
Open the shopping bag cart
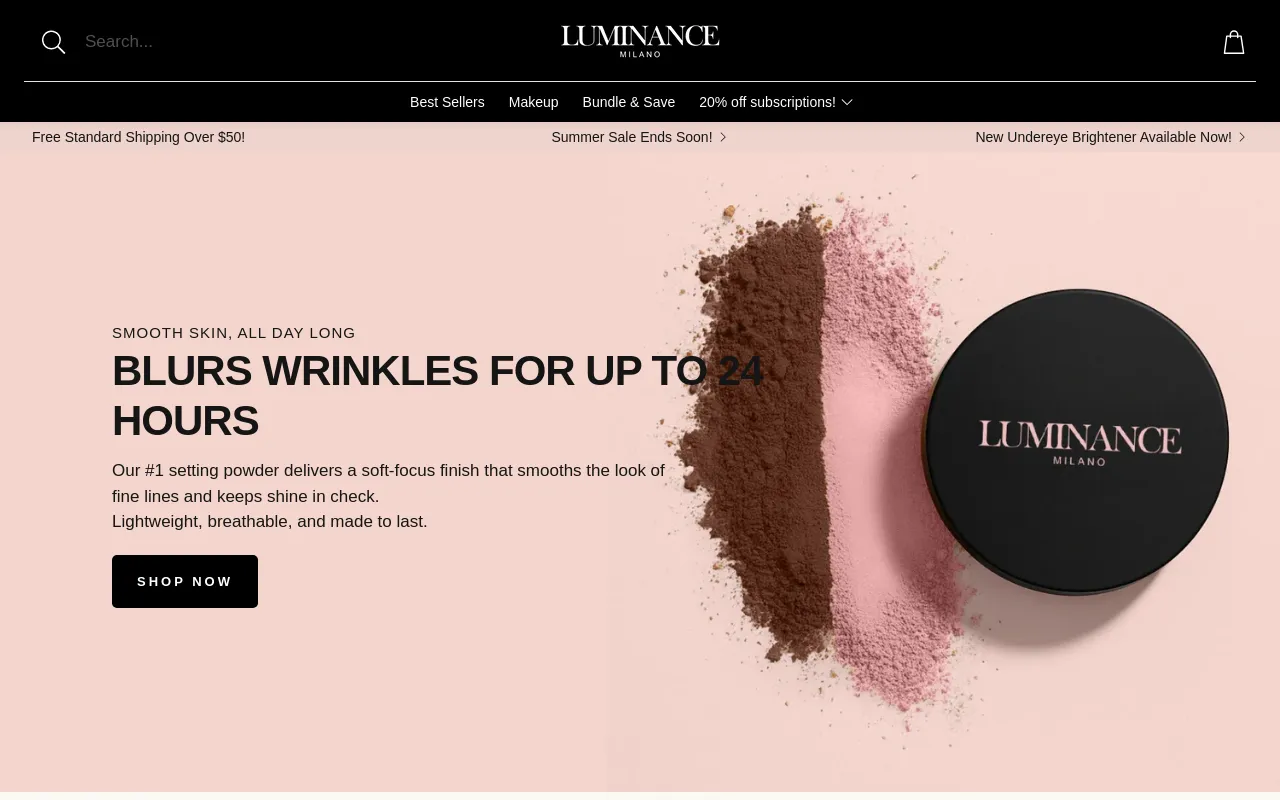click(1234, 42)
